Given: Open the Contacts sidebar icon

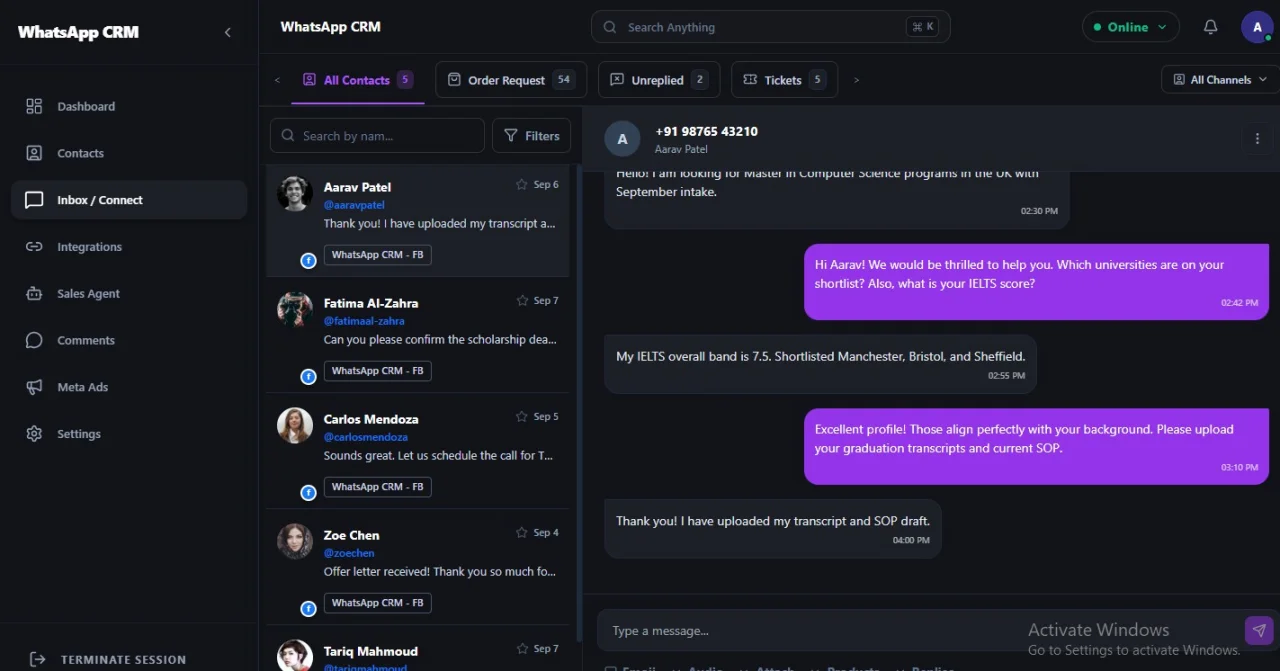Looking at the screenshot, I should tap(34, 153).
